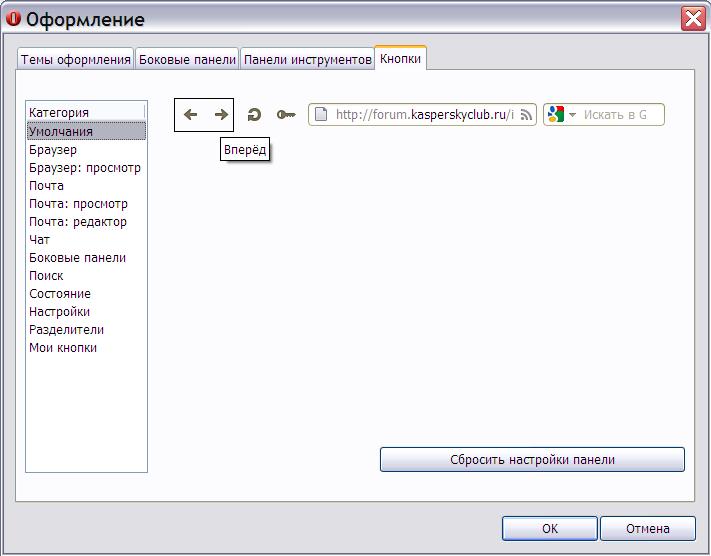Click the Google search engine icon

555,114
